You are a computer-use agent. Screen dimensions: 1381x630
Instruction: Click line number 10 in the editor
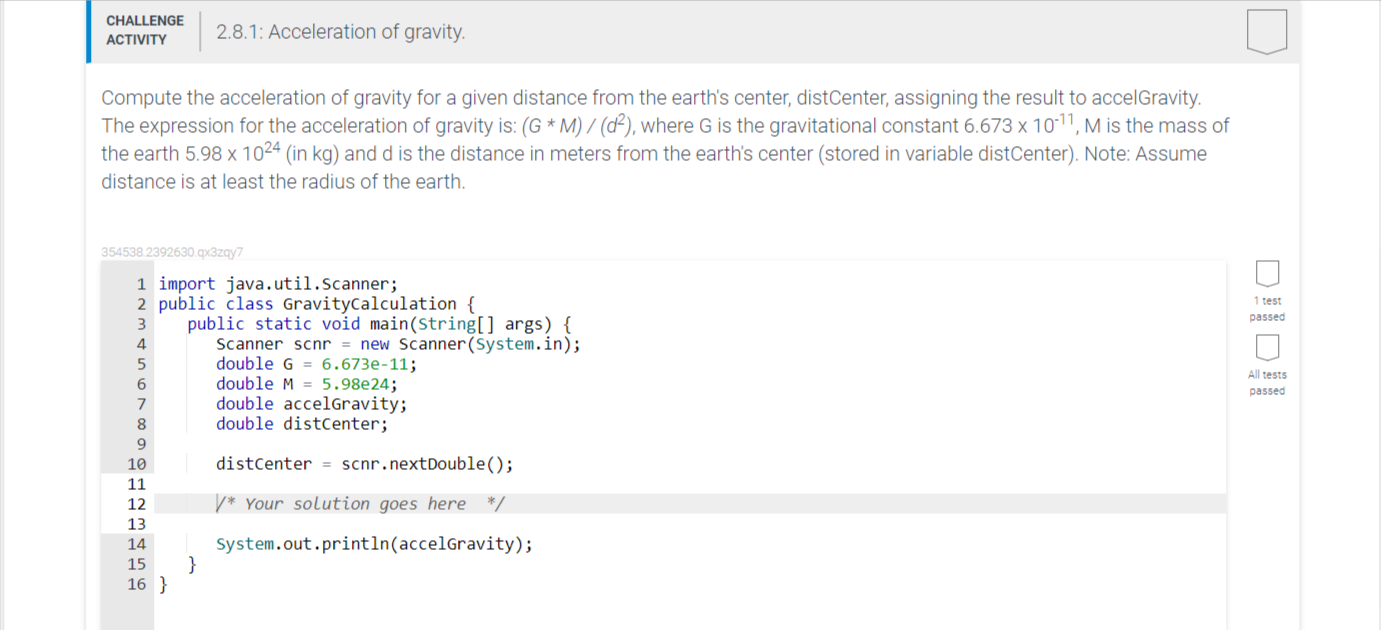pos(136,463)
